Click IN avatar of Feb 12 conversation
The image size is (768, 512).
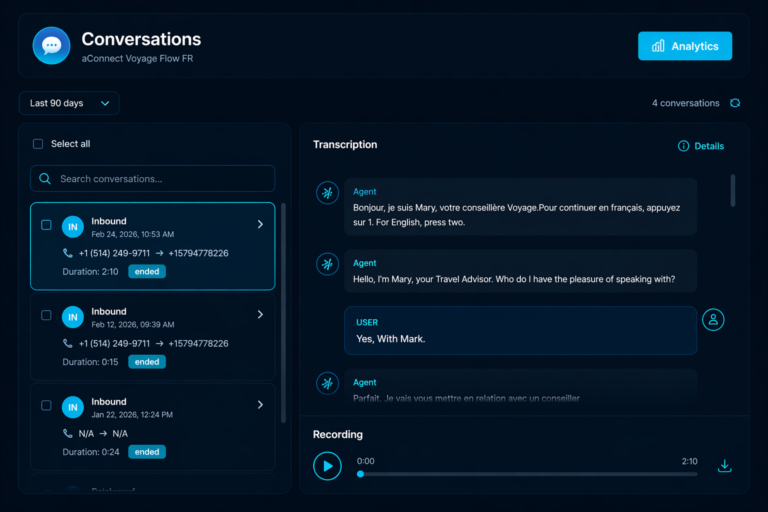72,317
